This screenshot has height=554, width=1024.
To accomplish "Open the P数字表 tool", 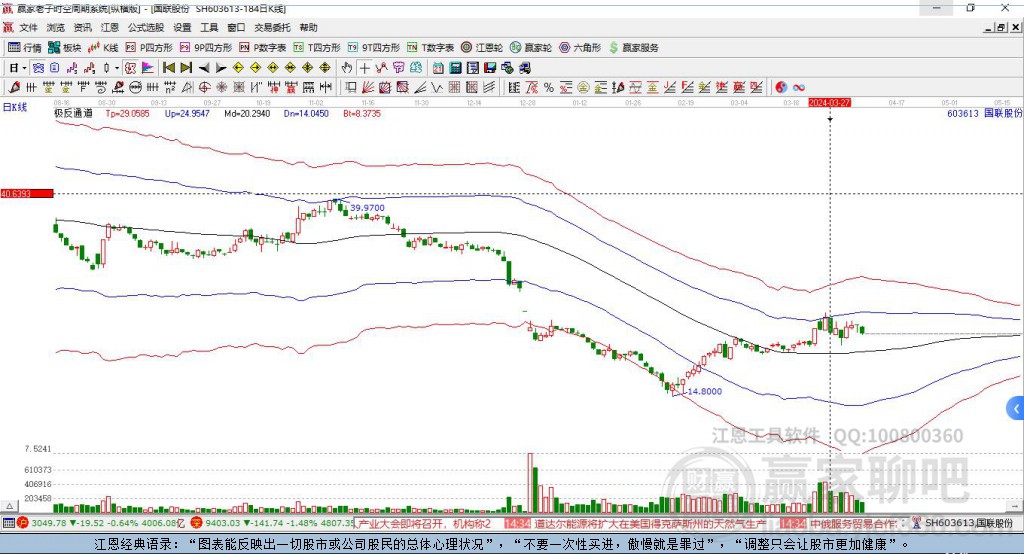I will 263,48.
